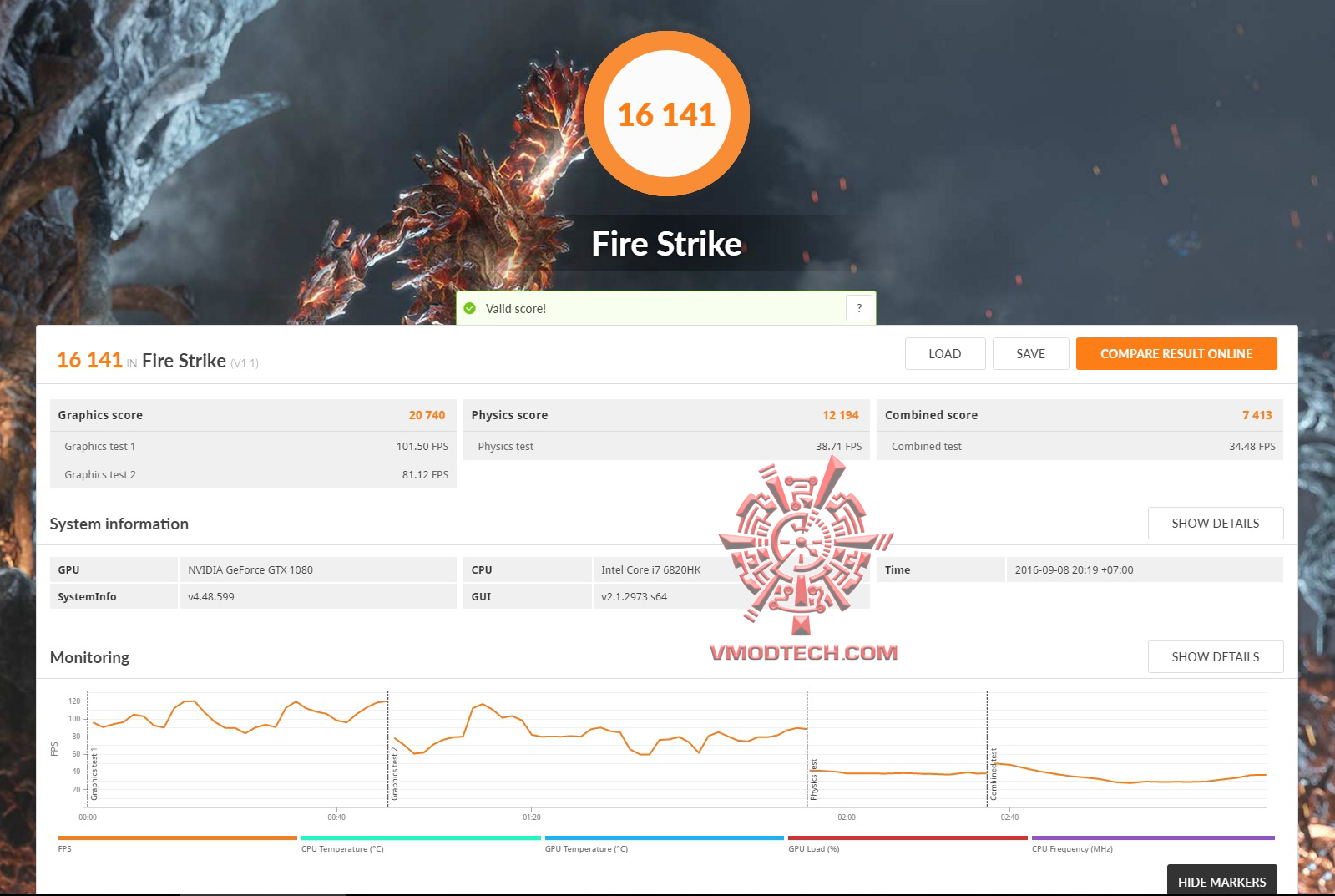
Task: Toggle the CPU Temperature legend
Action: click(421, 843)
